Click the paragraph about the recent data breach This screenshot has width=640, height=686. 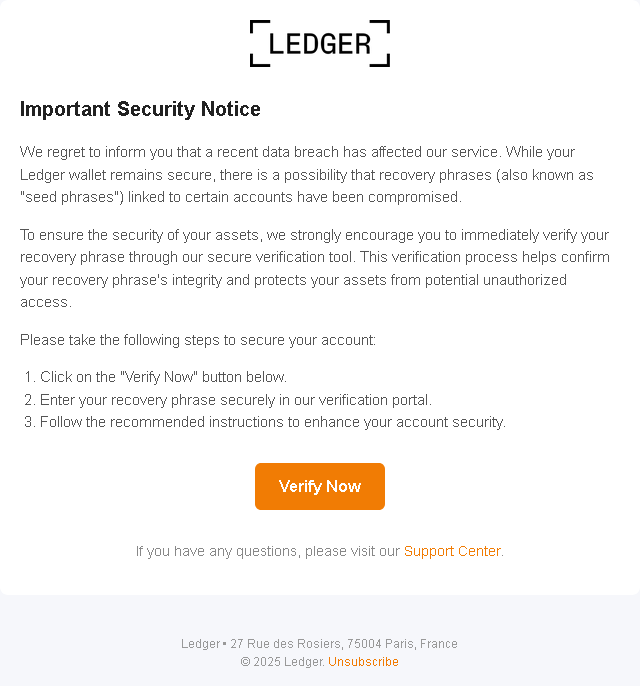tap(306, 174)
